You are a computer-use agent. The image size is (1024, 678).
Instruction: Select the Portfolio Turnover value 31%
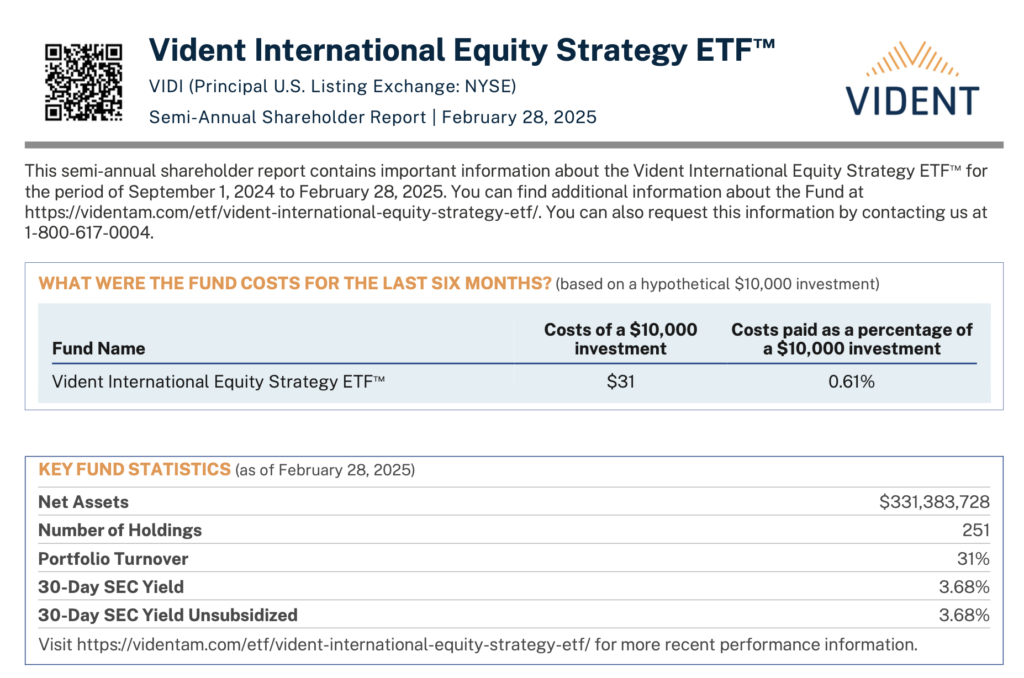click(x=973, y=559)
